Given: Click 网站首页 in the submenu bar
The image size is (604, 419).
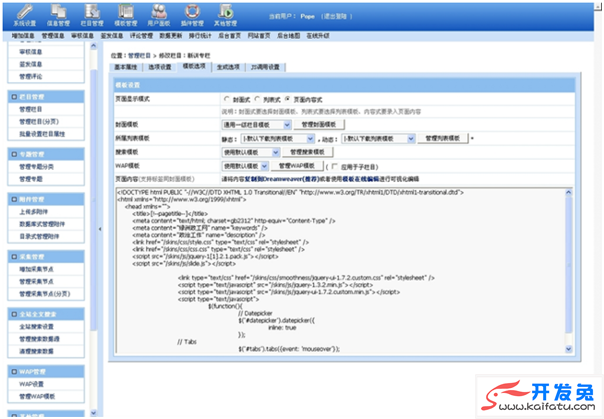Looking at the screenshot, I should (259, 36).
